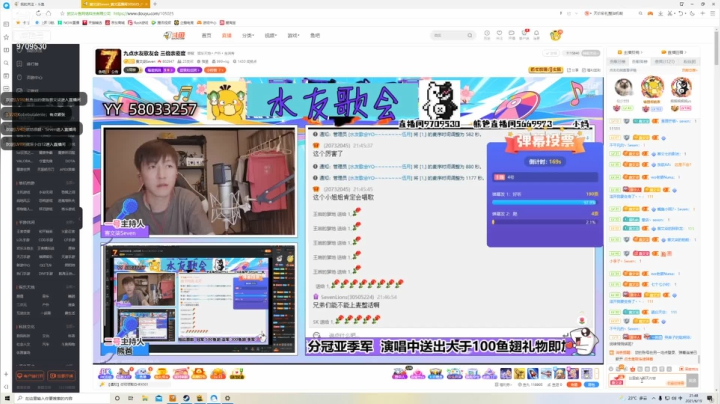The image size is (720, 404).
Task: Click the orange tag under streamer name
Action: [215, 70]
